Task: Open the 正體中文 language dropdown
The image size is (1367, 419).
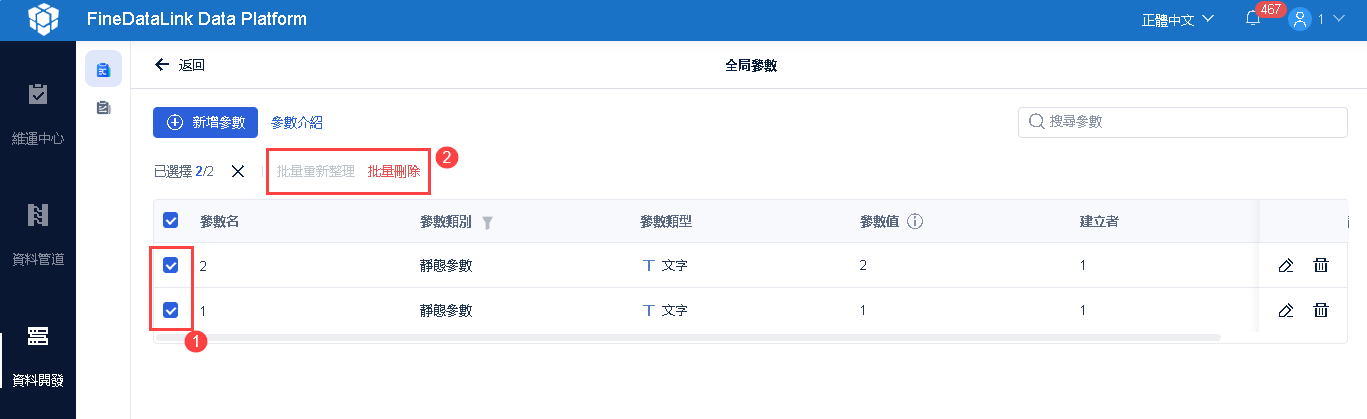Action: tap(1178, 19)
